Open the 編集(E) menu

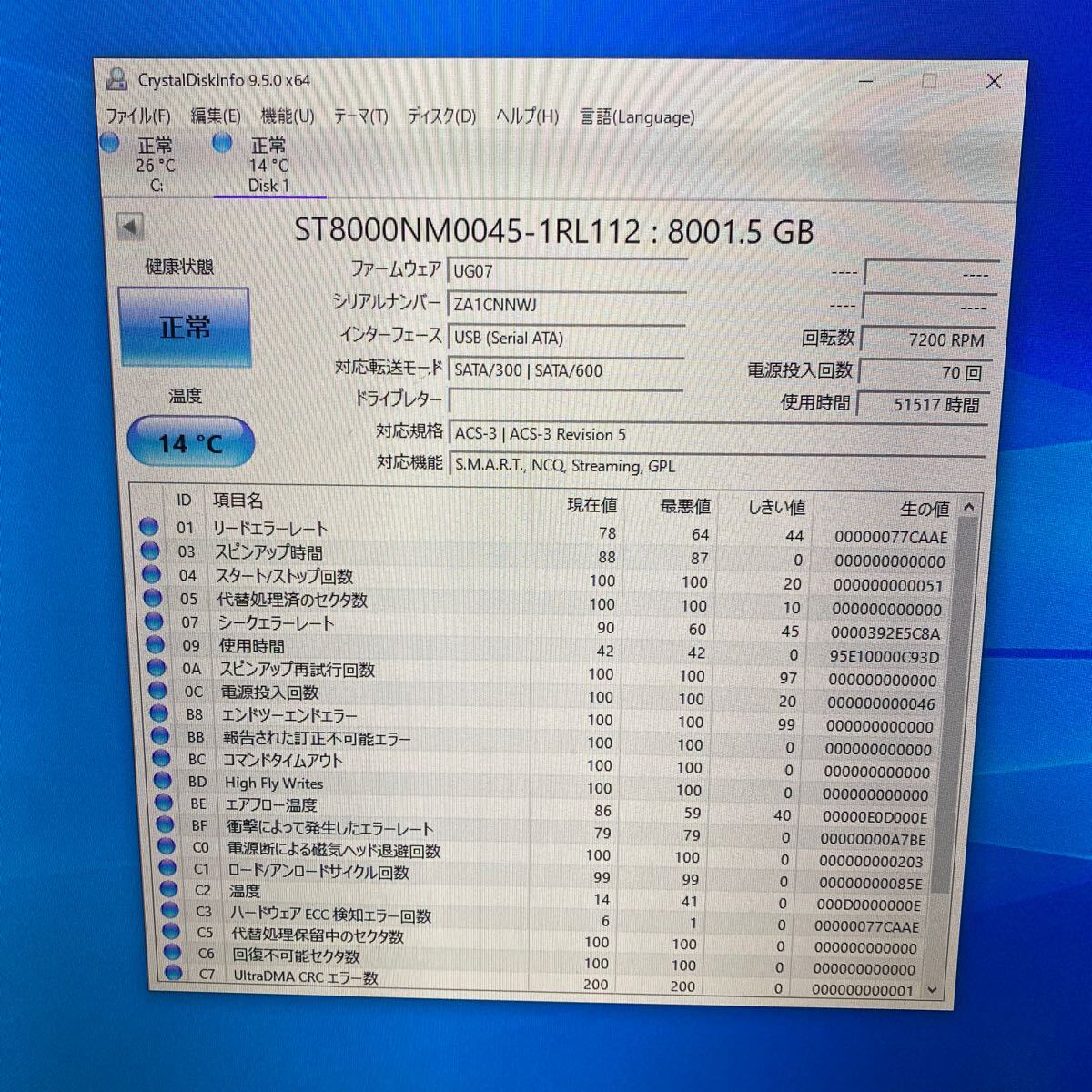[x=216, y=116]
